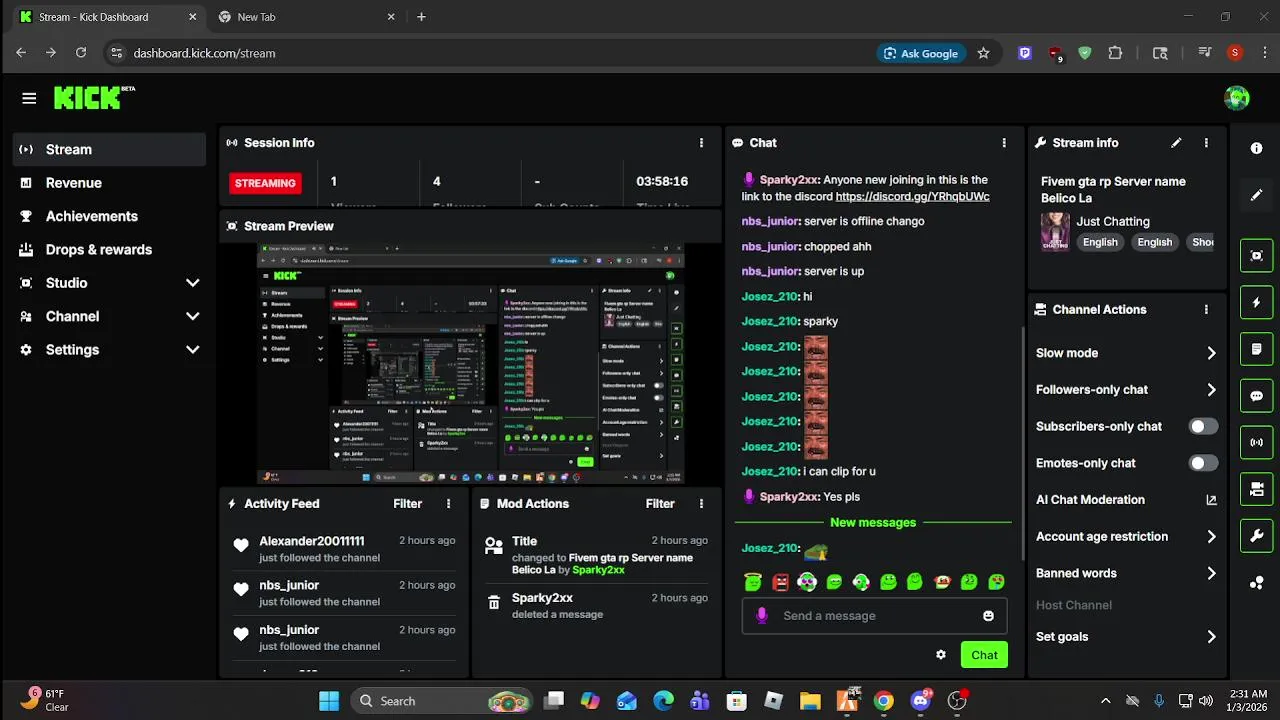The image size is (1280, 720).
Task: Toggle the stream preview rail icon
Action: (x=1257, y=255)
